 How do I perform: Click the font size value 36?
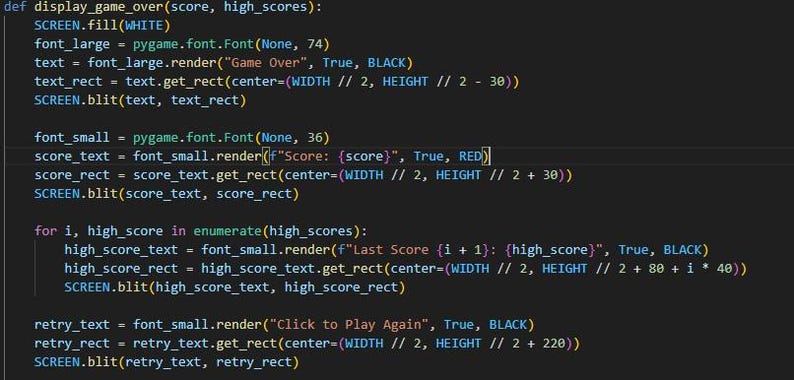coord(314,137)
